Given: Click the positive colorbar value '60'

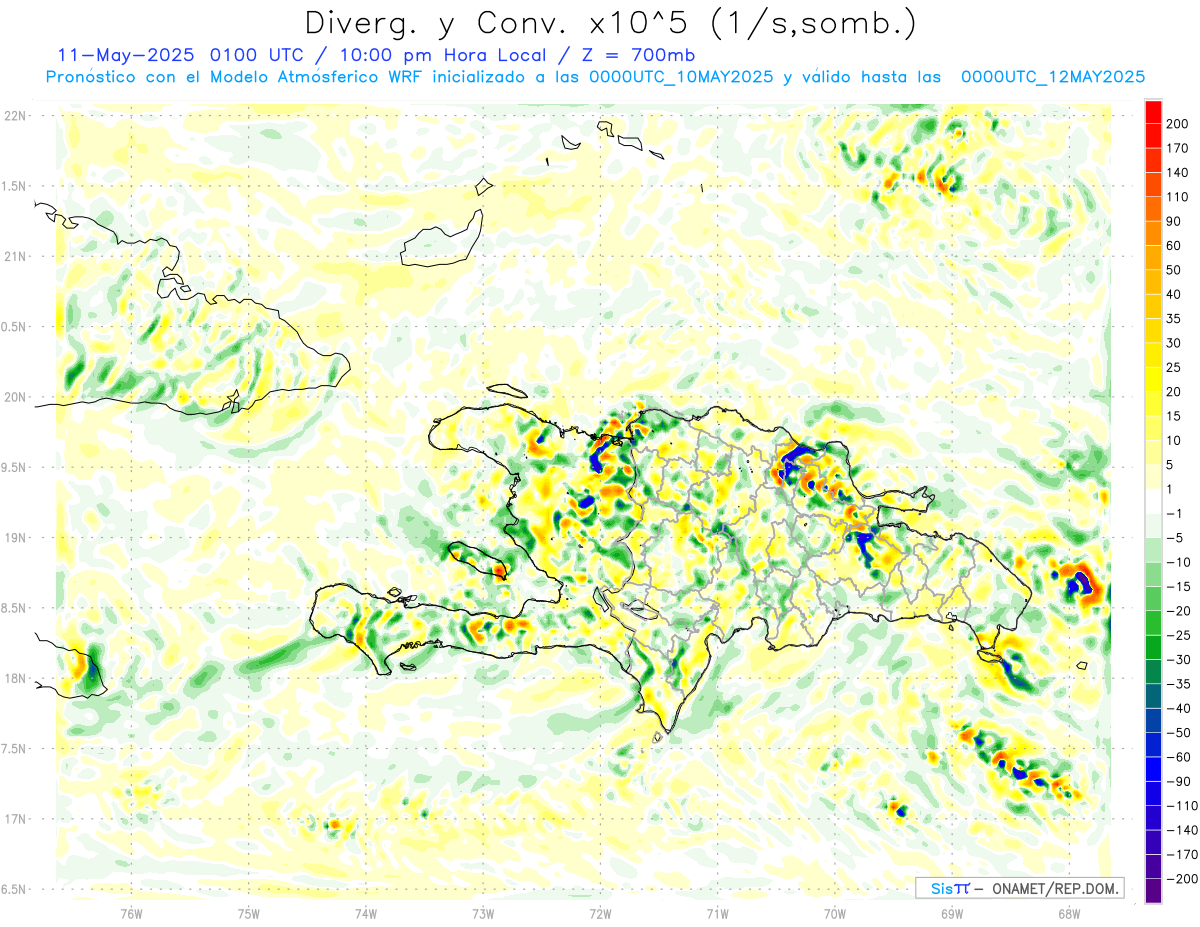Looking at the screenshot, I should 1175,246.
